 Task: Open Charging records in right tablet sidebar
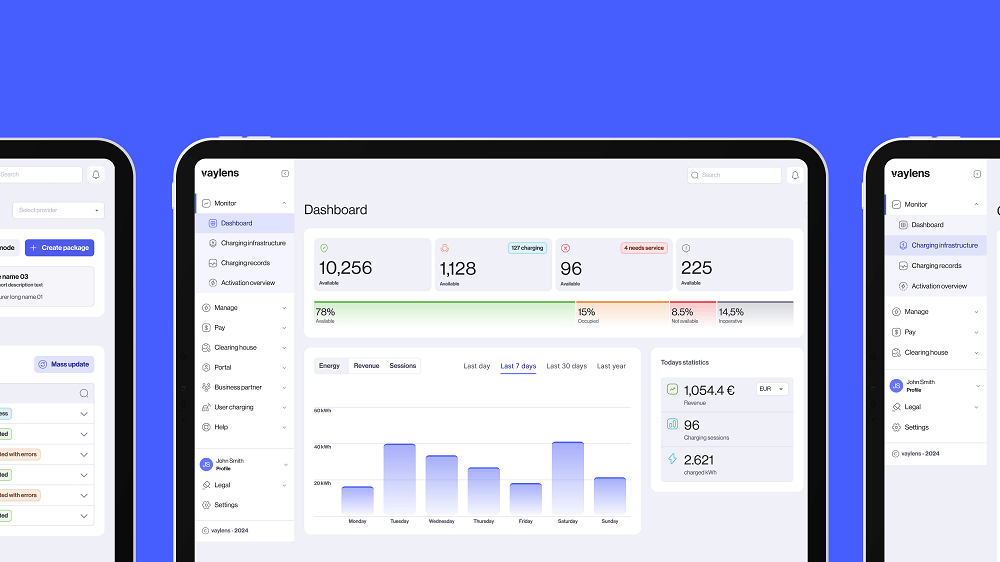[x=936, y=265]
